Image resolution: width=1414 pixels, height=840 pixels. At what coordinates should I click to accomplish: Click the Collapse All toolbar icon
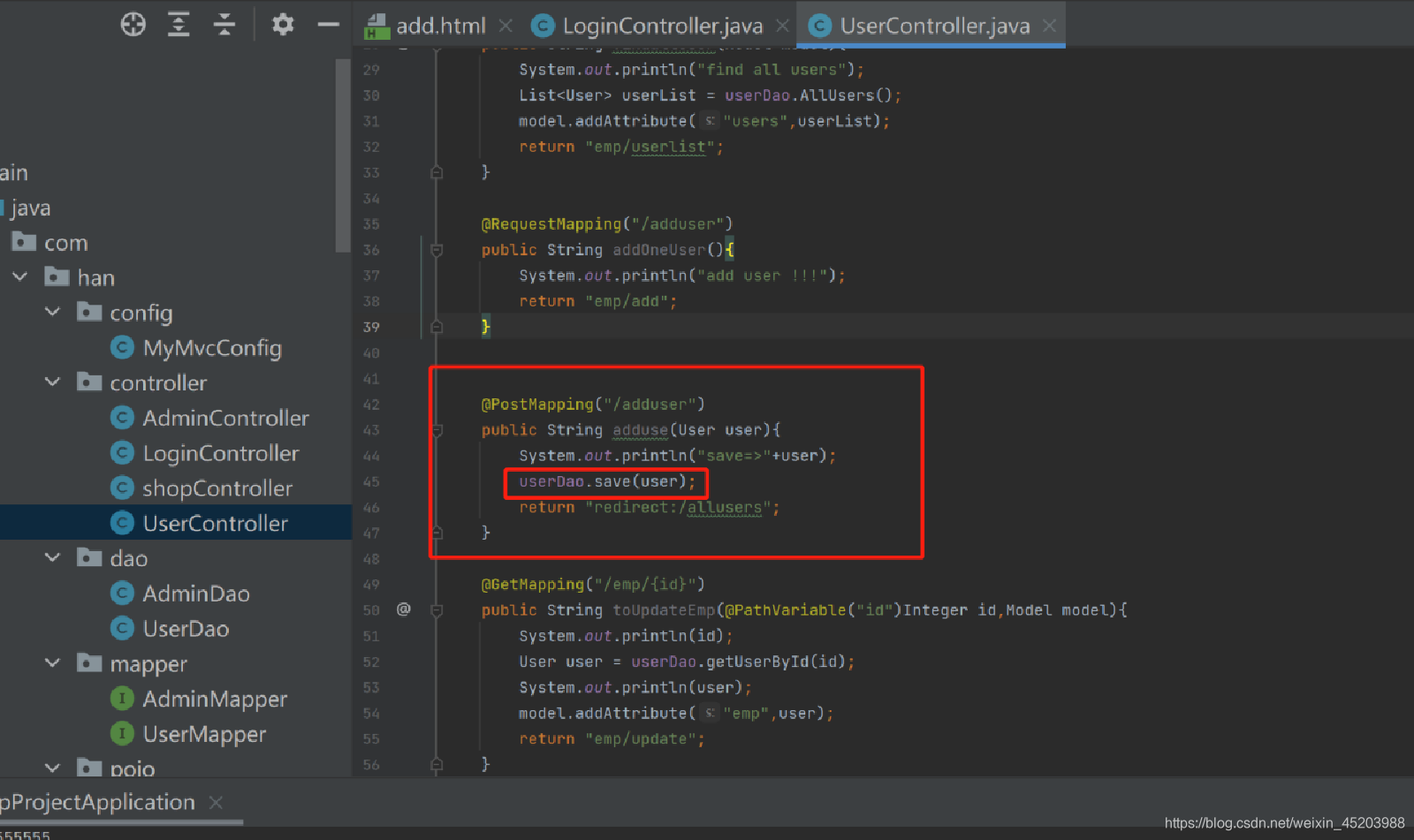224,25
